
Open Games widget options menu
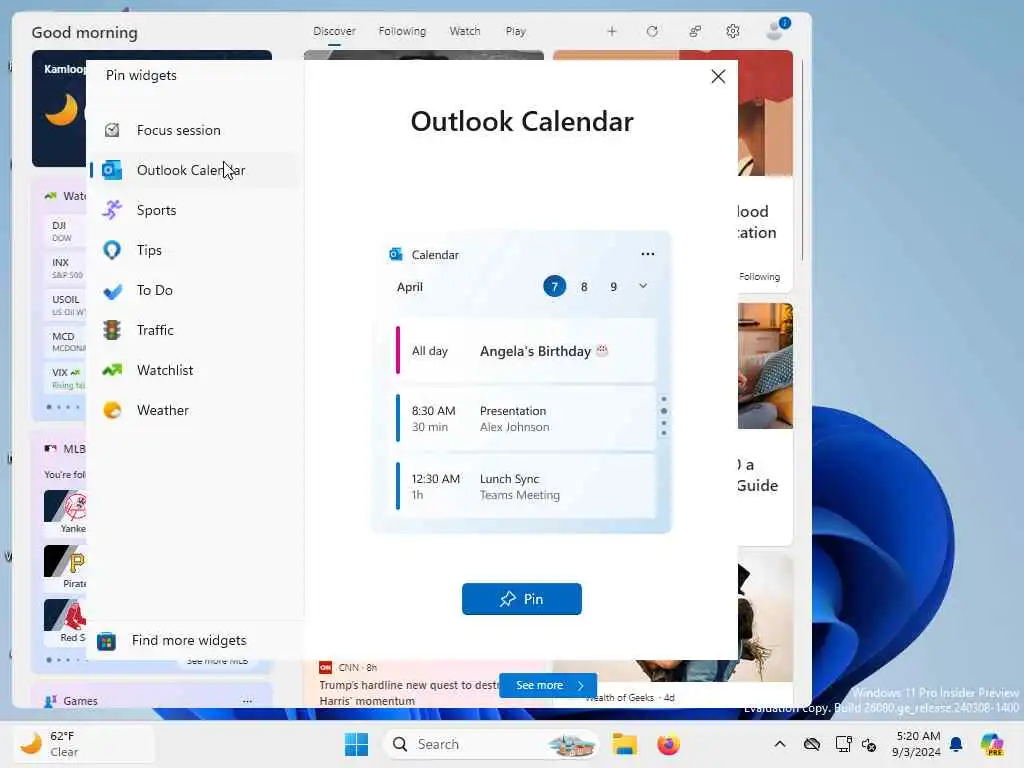(247, 701)
